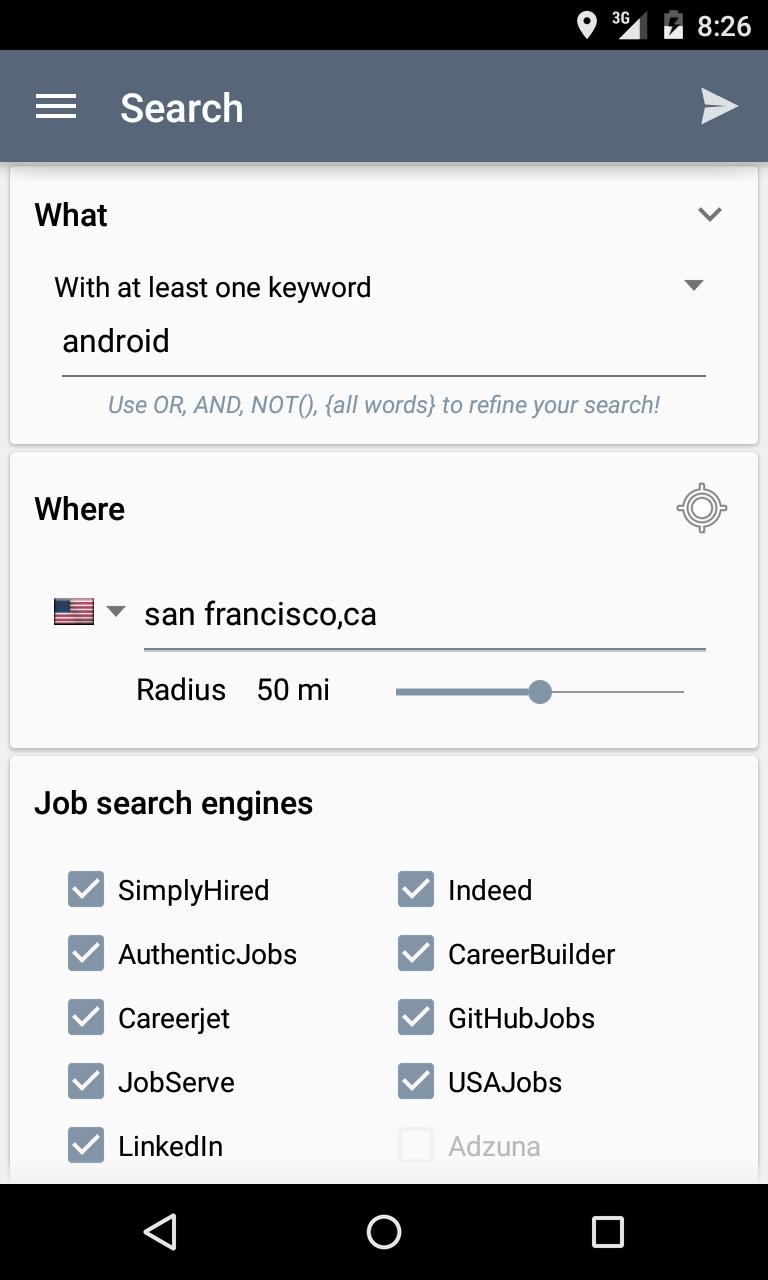768x1280 pixels.
Task: Click the US flag country icon
Action: tap(72, 611)
